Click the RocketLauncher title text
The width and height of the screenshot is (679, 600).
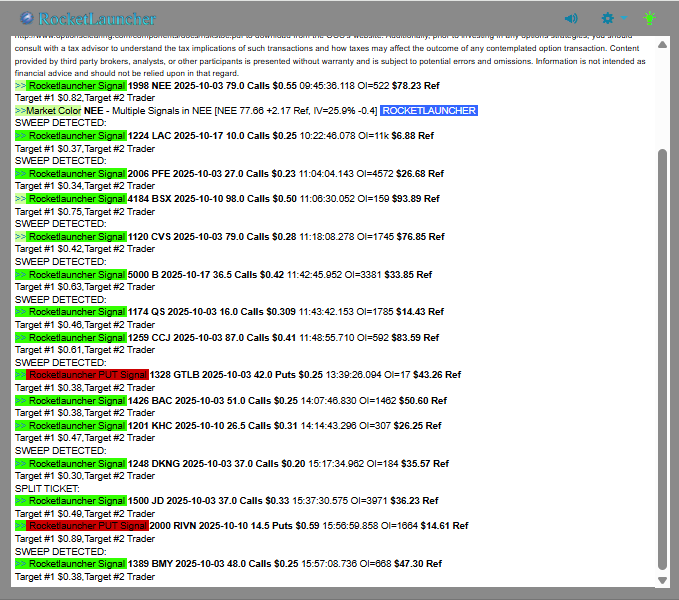96,18
